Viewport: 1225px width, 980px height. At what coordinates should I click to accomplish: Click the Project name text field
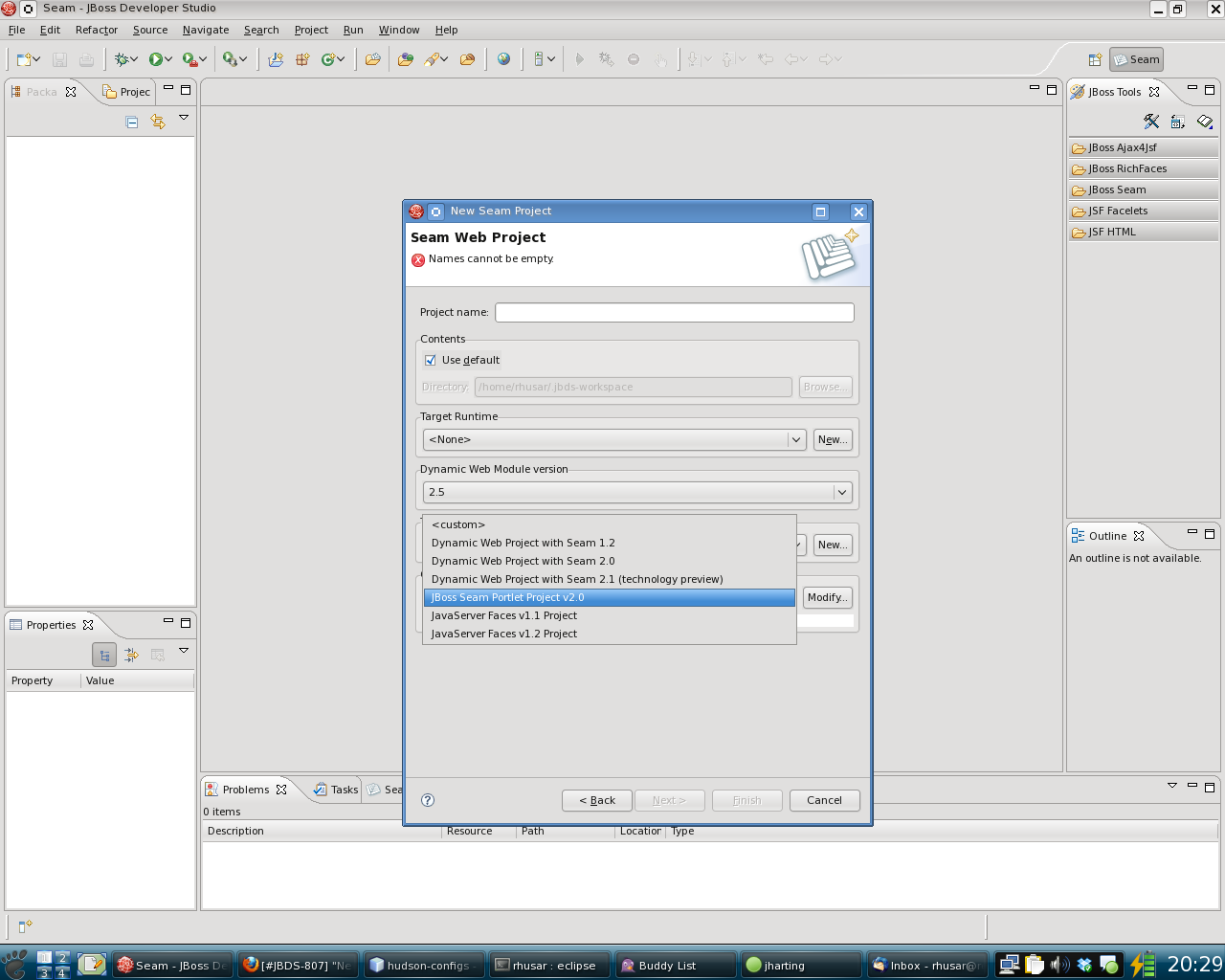click(x=674, y=313)
